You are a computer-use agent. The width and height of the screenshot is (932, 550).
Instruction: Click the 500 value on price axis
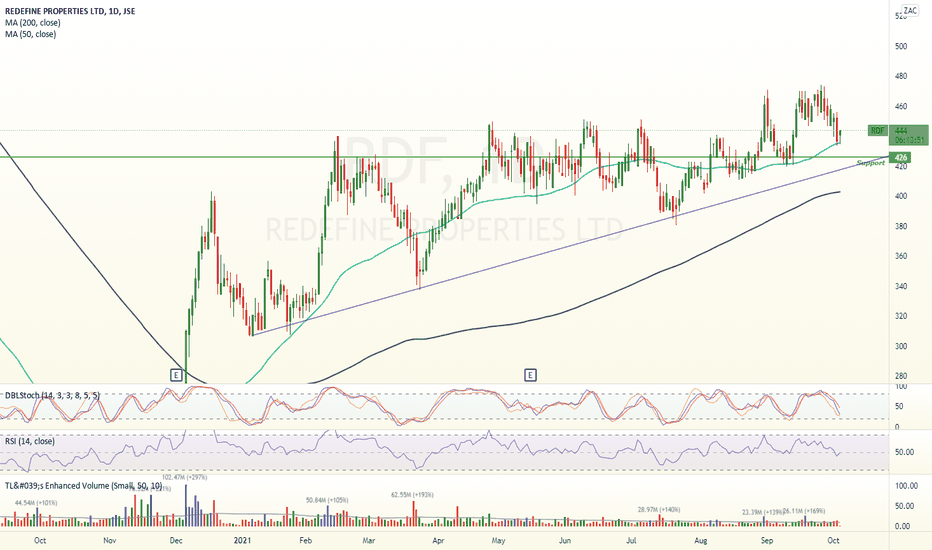[x=901, y=46]
